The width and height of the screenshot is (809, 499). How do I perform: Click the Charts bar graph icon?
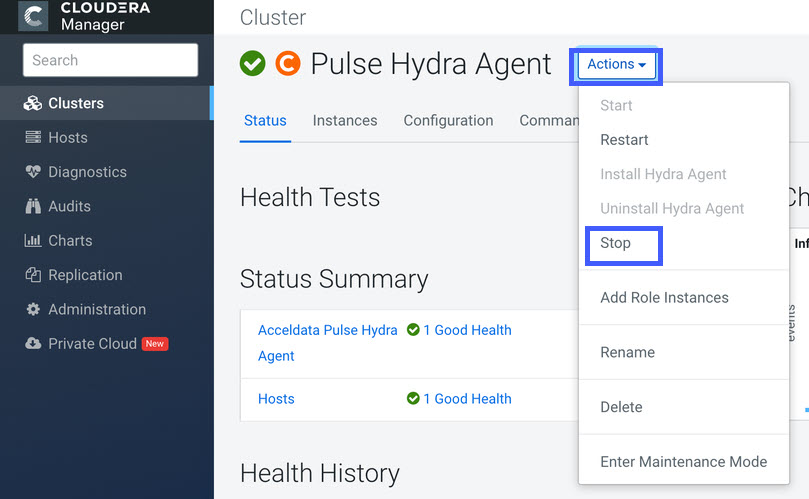pos(33,240)
